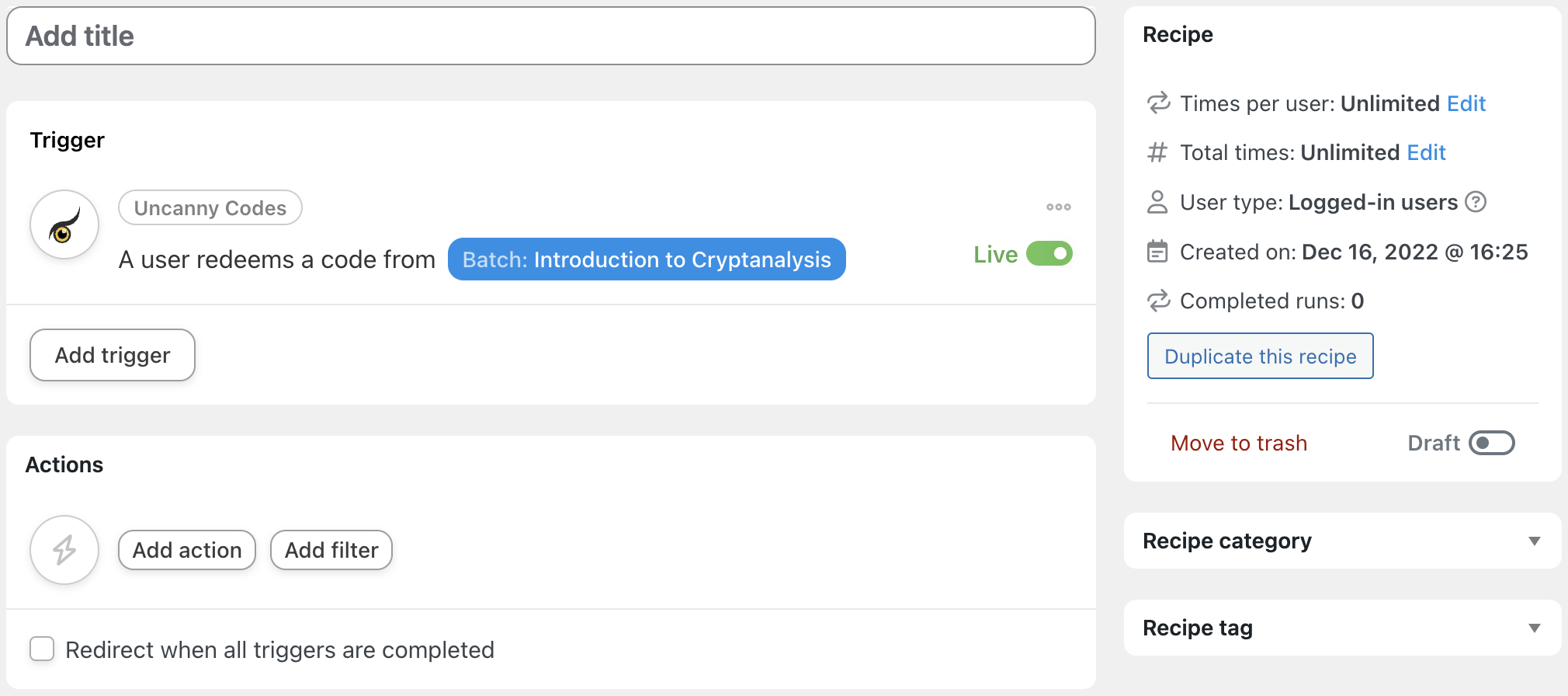Click the lightning bolt actions icon
Image resolution: width=1568 pixels, height=696 pixels.
pos(64,550)
